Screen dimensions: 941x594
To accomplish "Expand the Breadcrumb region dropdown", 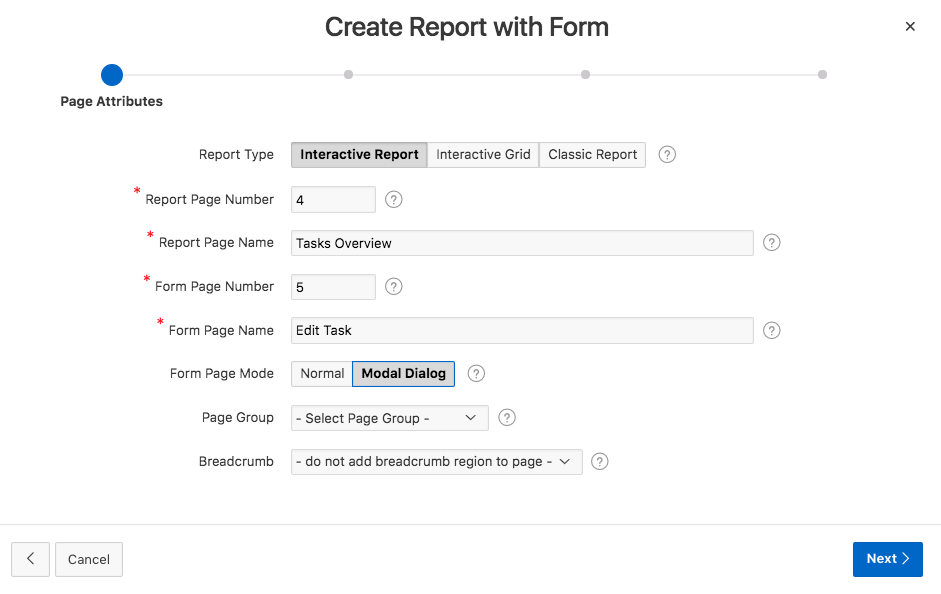I will (436, 462).
